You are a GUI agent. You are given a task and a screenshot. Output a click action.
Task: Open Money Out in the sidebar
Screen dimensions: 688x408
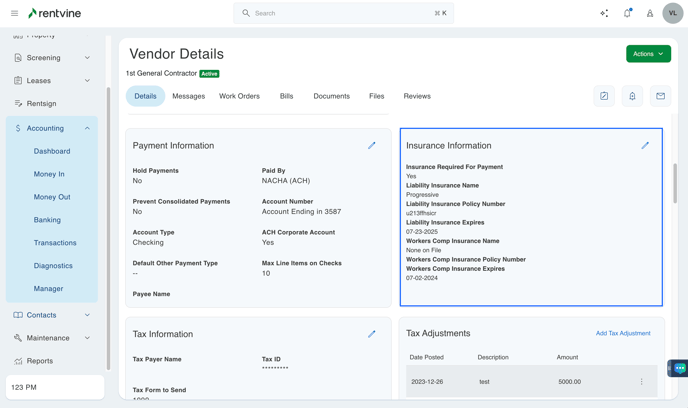coord(52,197)
